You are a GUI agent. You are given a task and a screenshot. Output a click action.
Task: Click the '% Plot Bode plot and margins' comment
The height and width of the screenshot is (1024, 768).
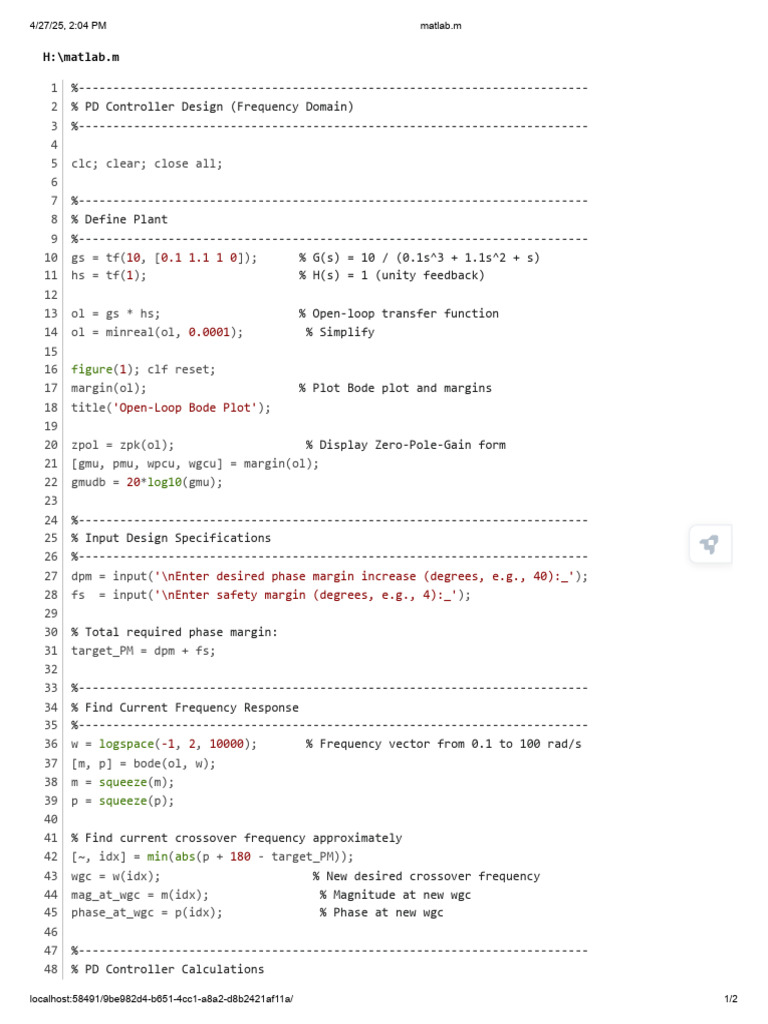click(395, 388)
